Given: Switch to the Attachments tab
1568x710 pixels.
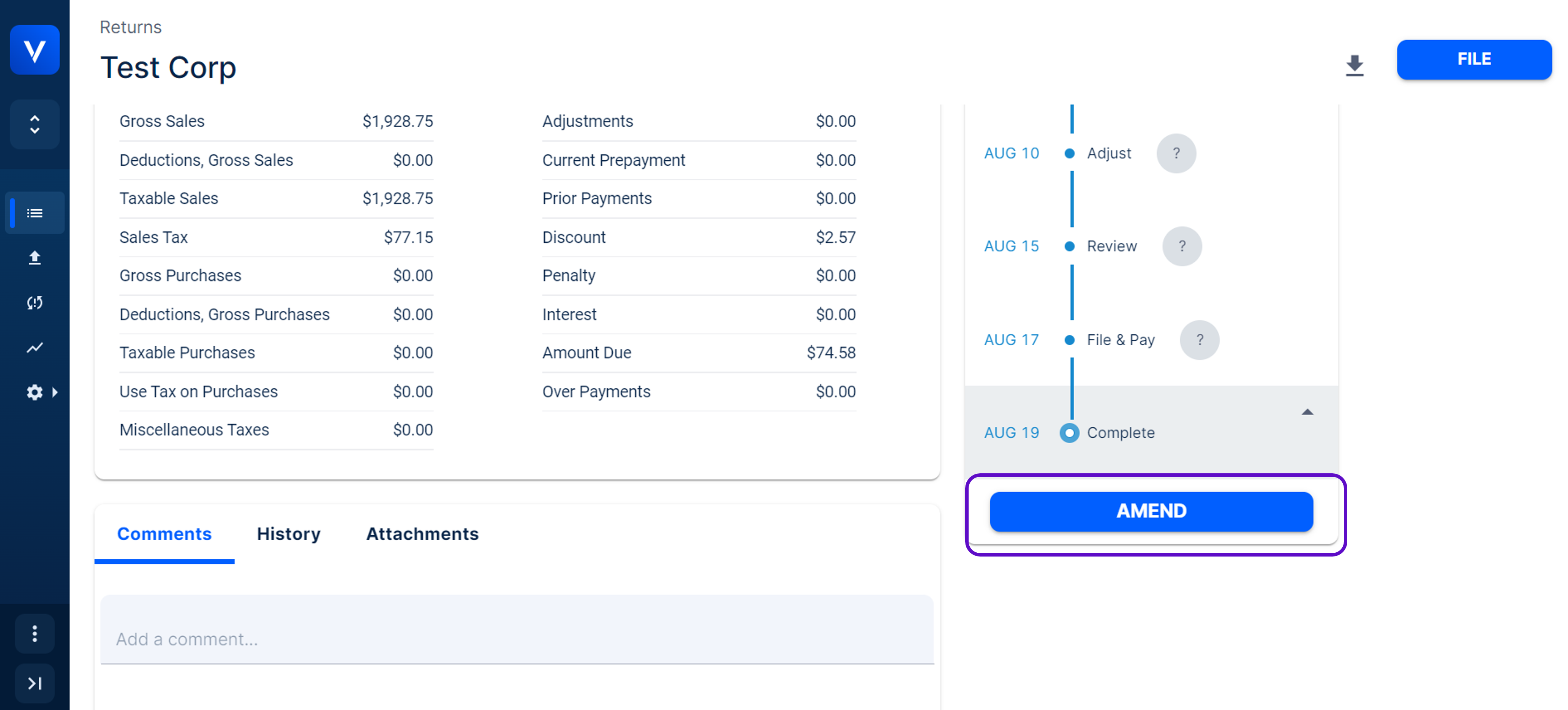Looking at the screenshot, I should click(x=422, y=534).
